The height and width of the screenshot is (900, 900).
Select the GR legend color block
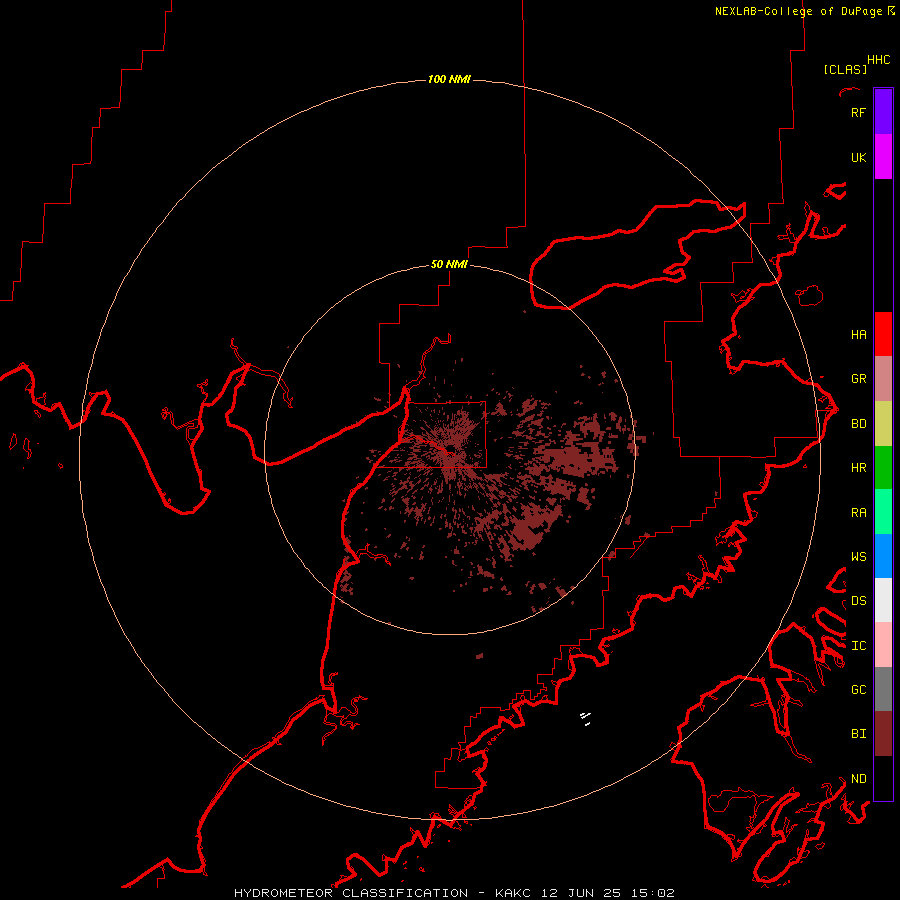tap(883, 379)
